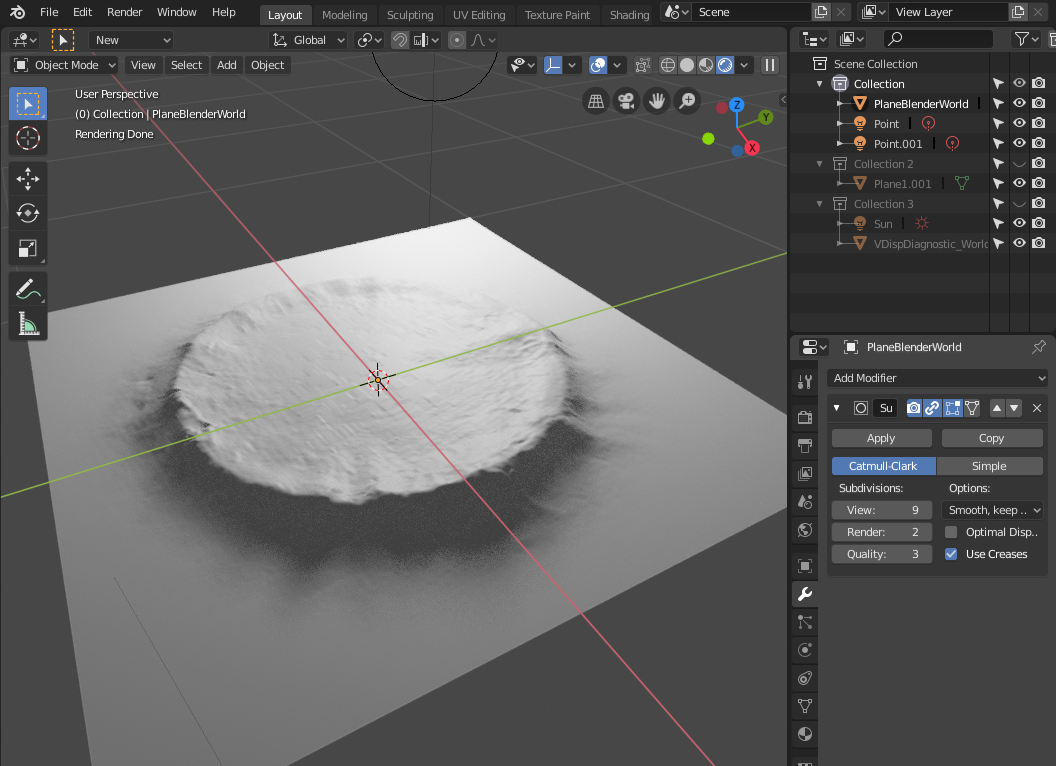
Task: Click the magnifier zoom icon in viewport
Action: (687, 100)
